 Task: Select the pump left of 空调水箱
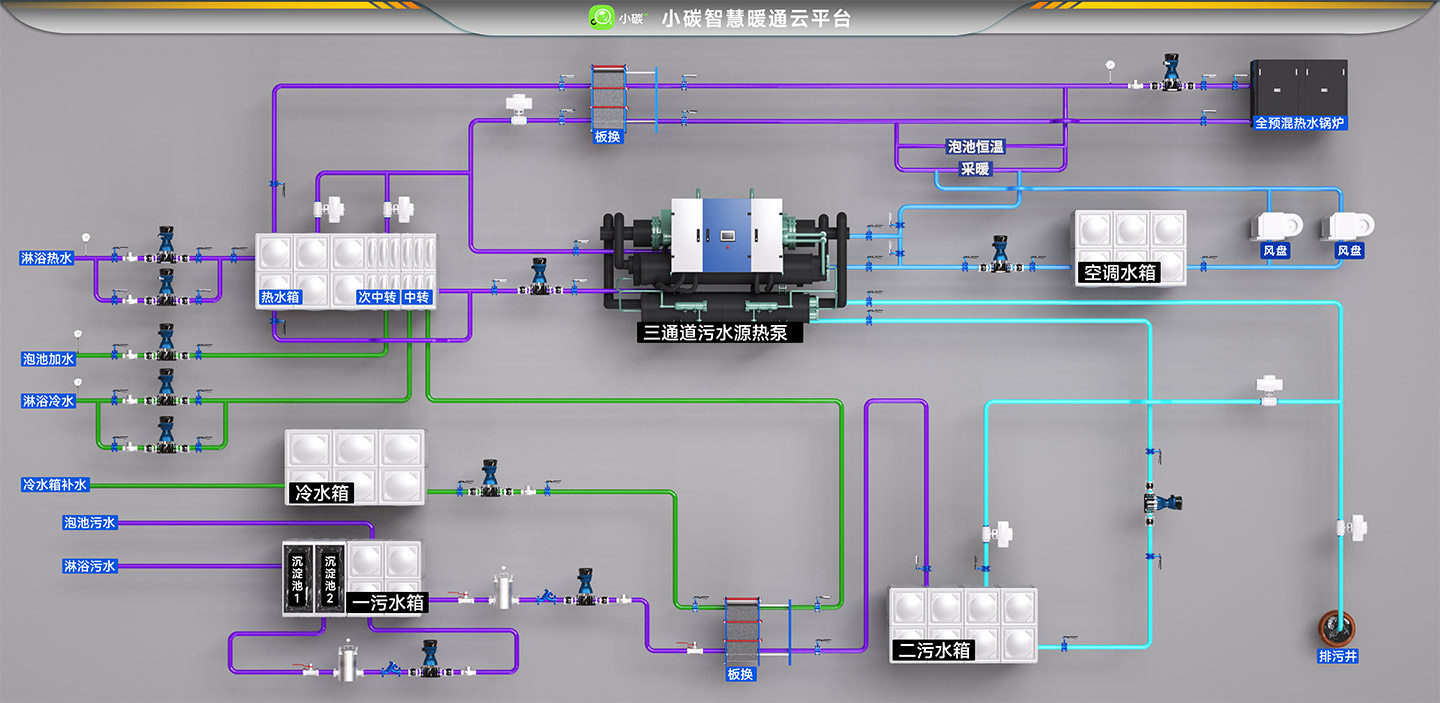point(998,253)
